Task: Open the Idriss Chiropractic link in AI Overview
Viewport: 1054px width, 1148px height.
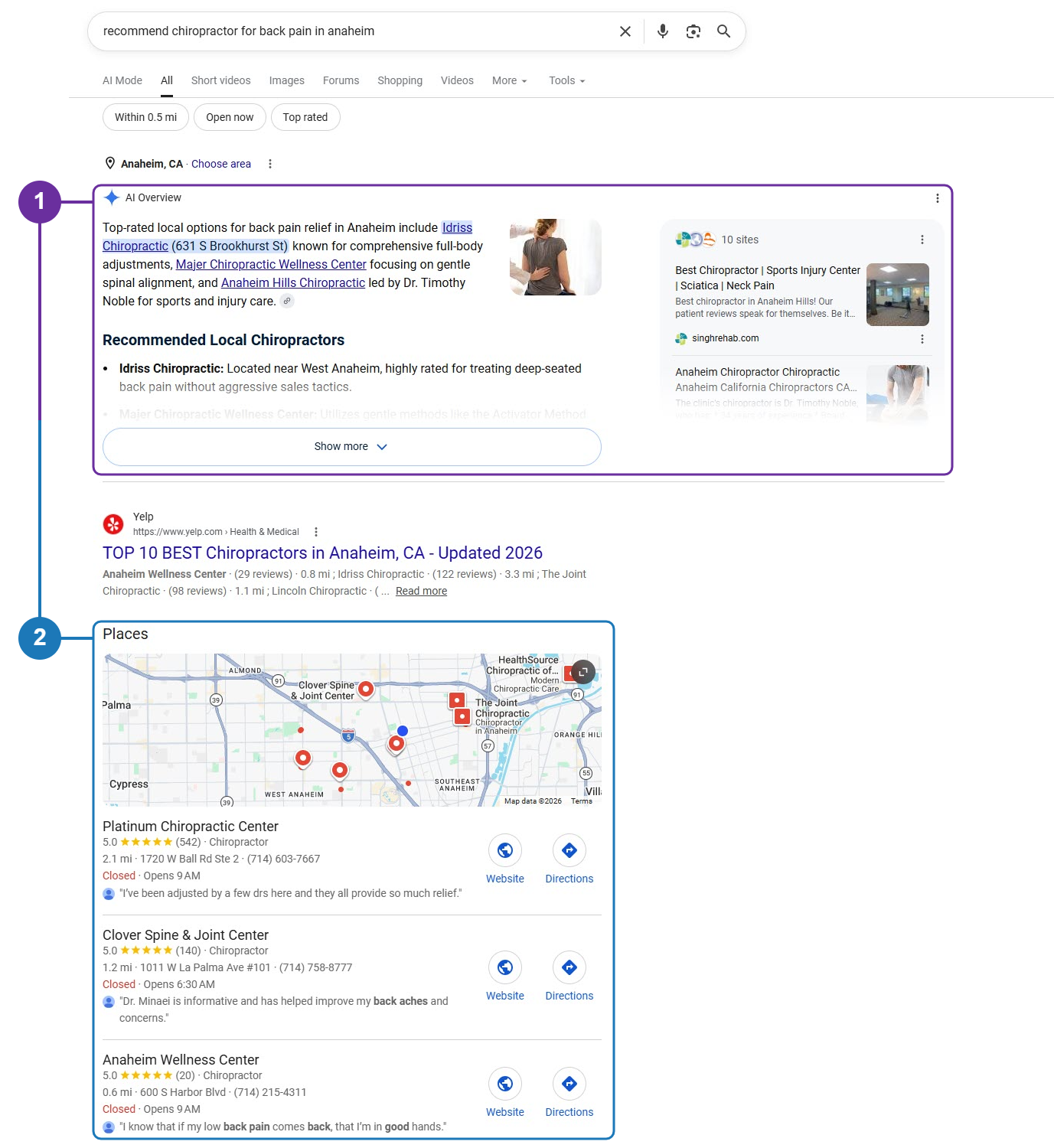Action: [457, 227]
